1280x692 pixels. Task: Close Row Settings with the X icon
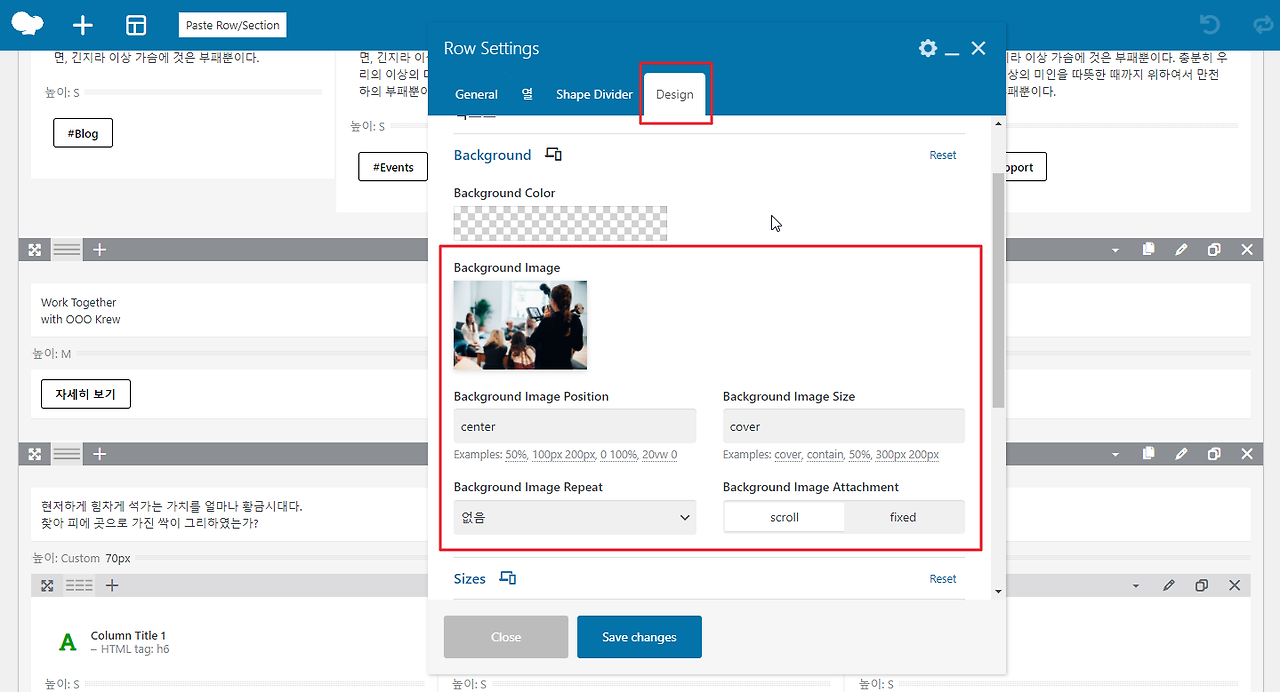pos(979,48)
